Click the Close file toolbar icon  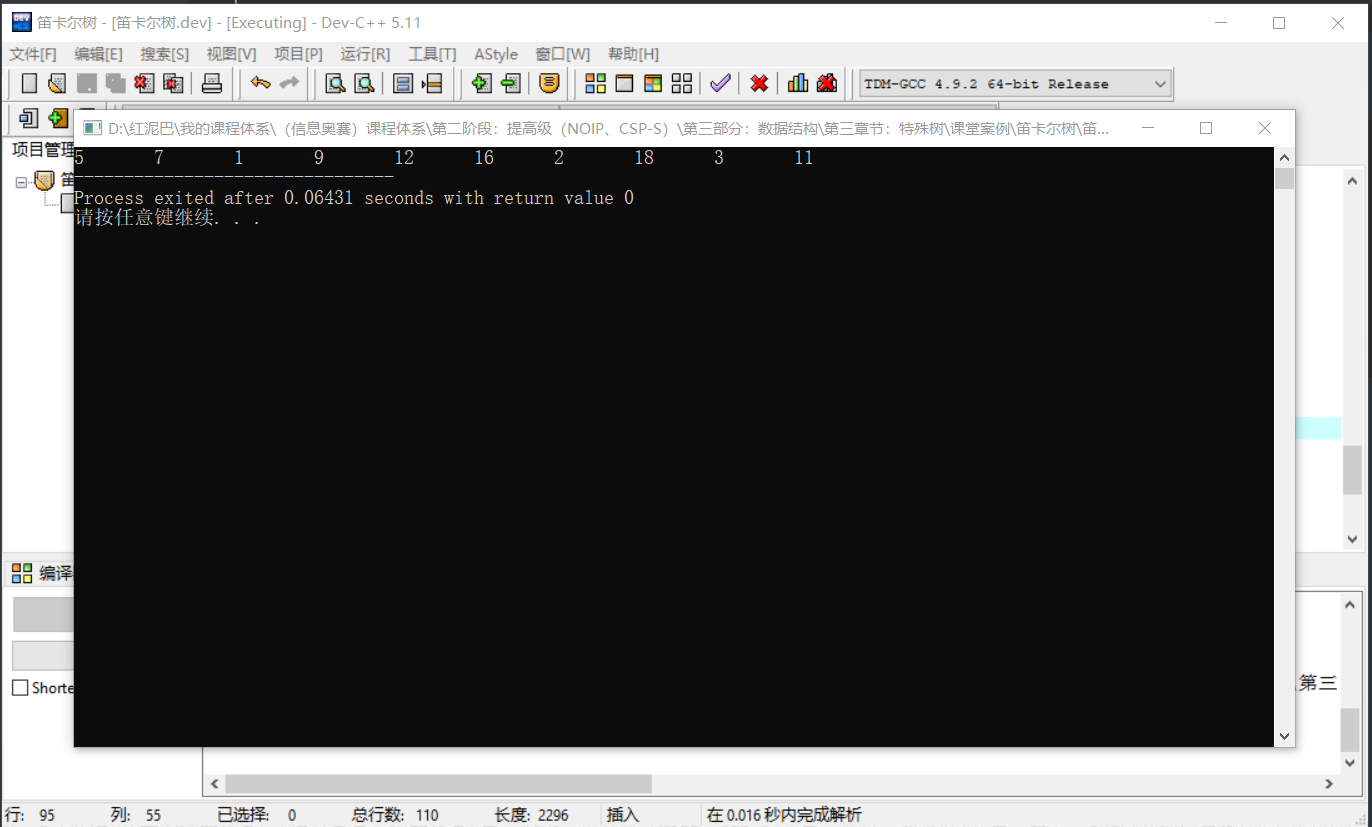(x=144, y=84)
